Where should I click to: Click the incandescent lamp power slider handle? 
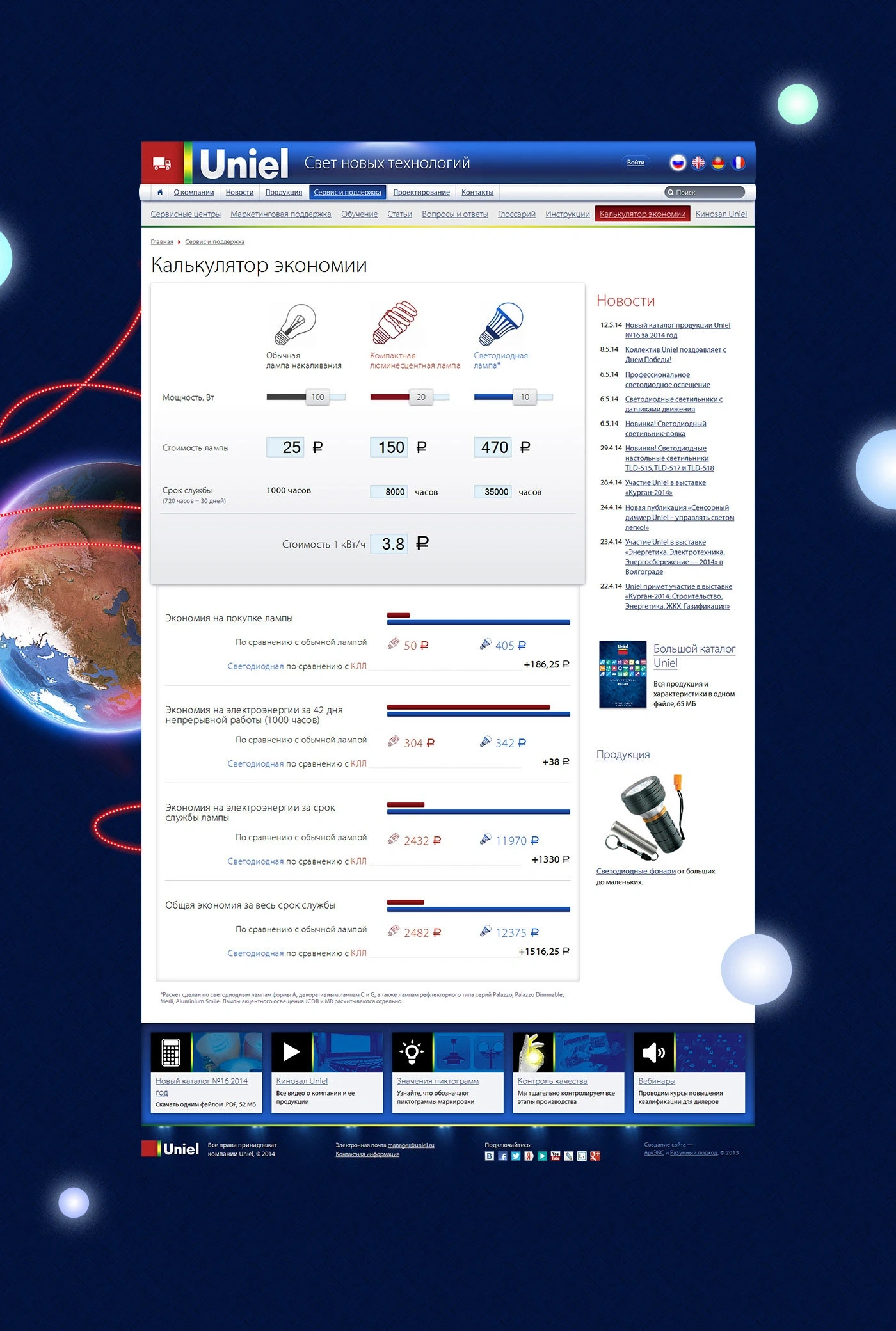click(x=317, y=397)
